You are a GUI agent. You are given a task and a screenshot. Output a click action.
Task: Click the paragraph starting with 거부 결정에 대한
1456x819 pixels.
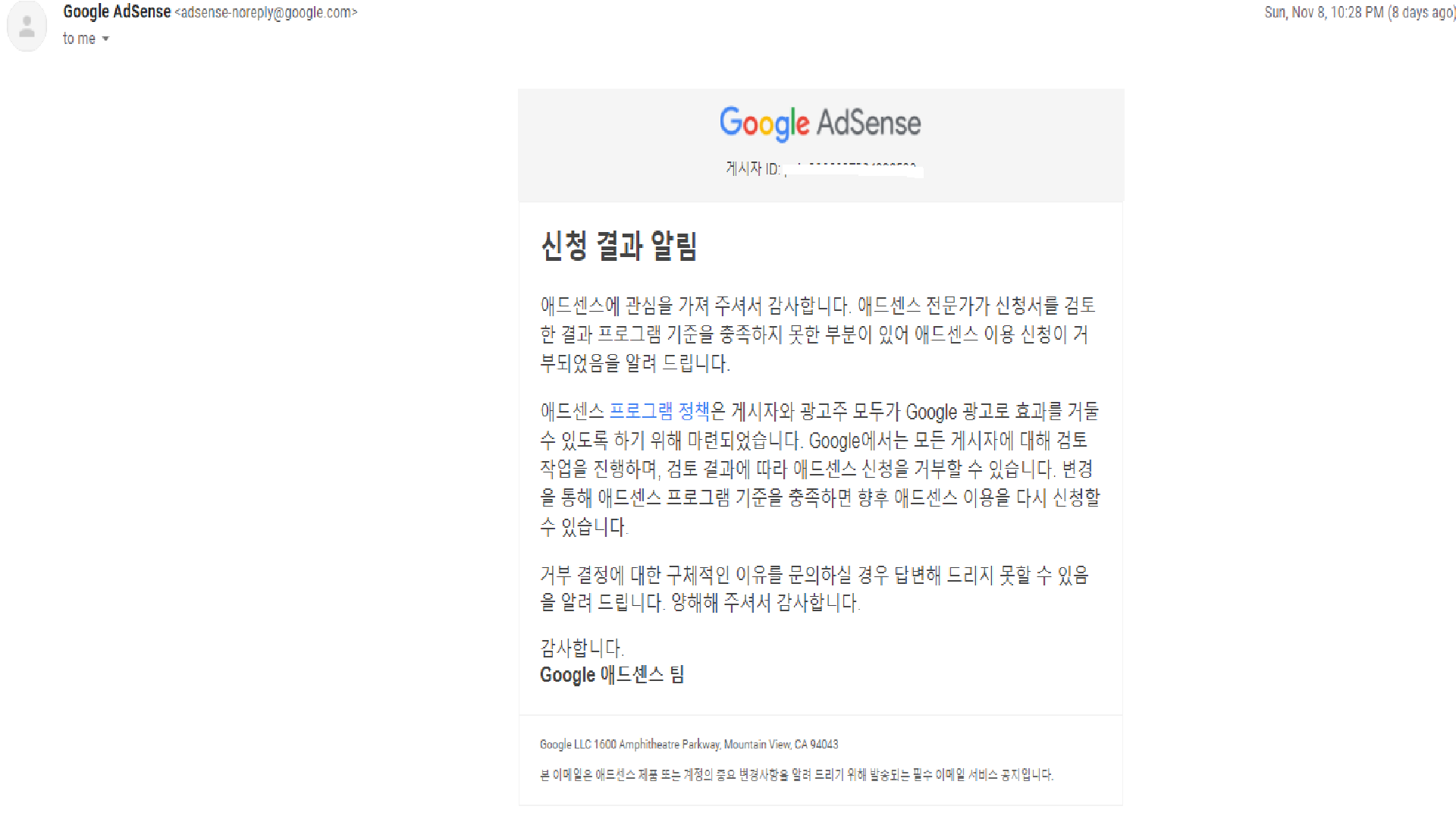click(814, 588)
